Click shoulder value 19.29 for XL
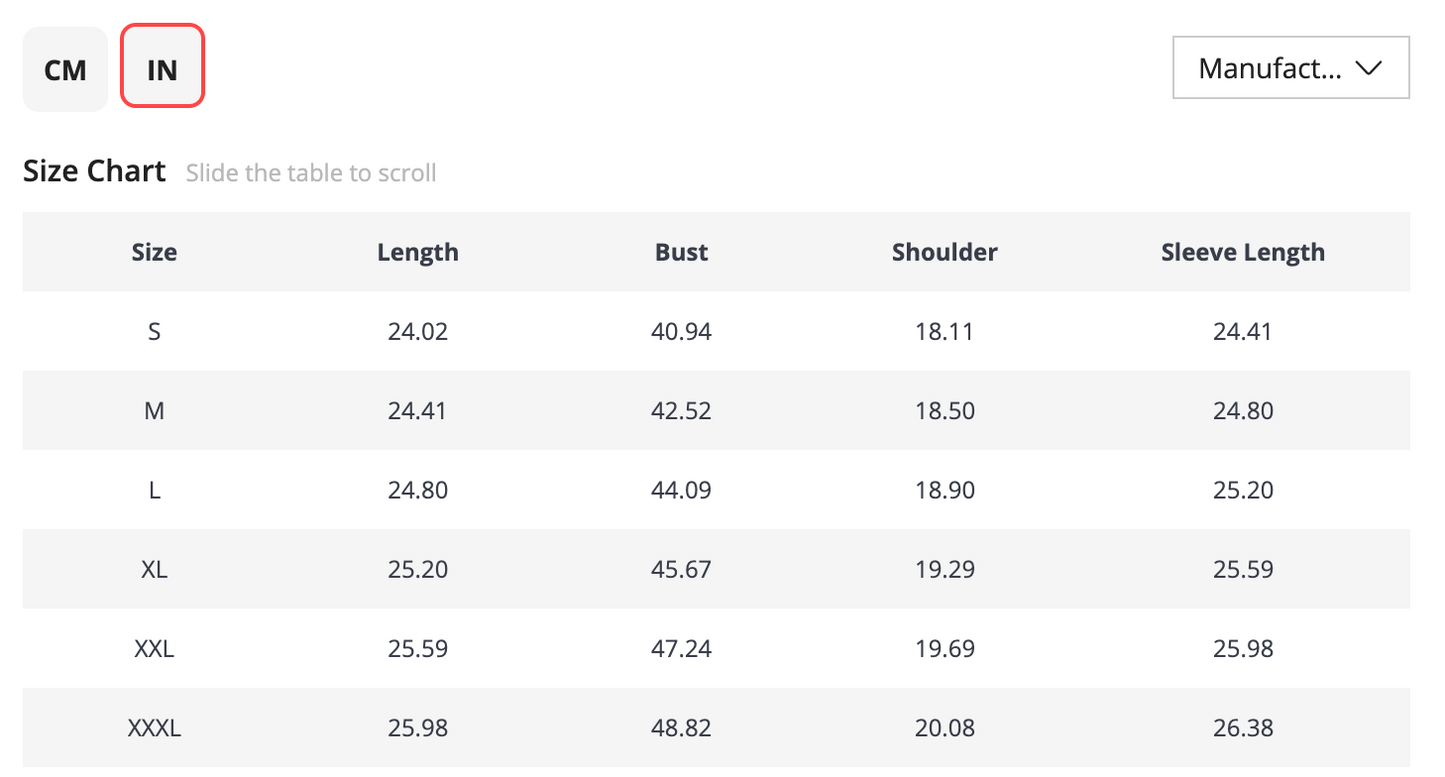This screenshot has height=777, width=1445. (944, 569)
